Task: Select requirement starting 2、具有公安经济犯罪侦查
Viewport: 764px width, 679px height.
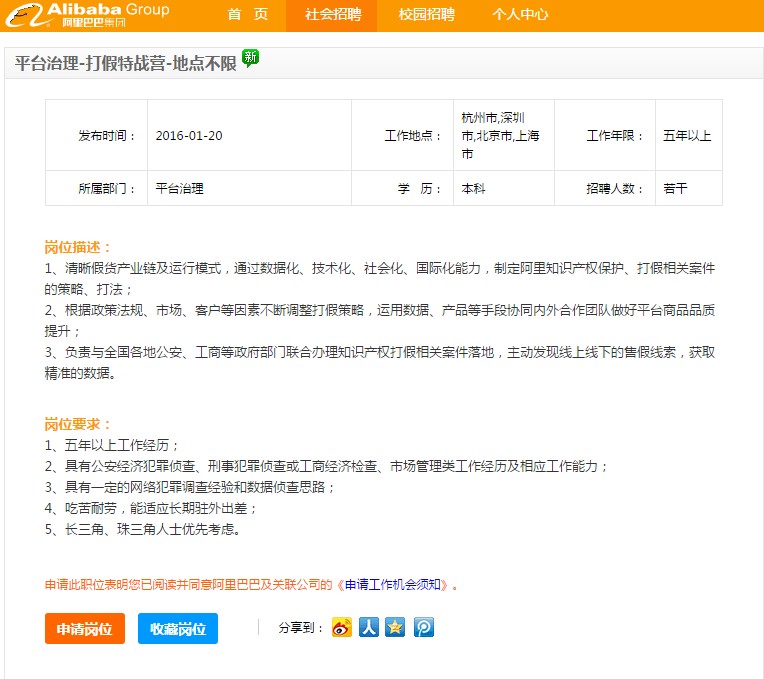Action: coord(326,467)
